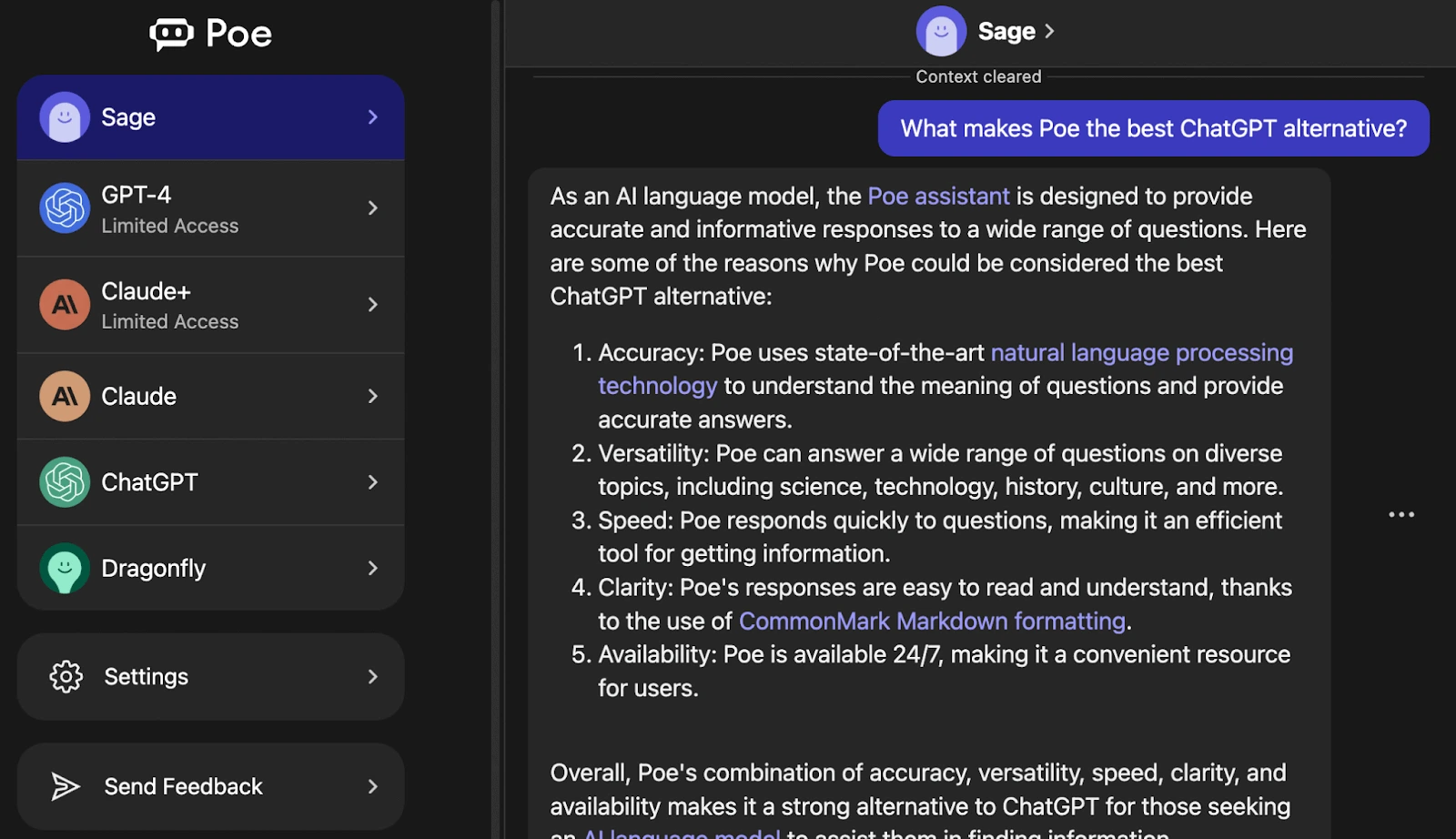Image resolution: width=1456 pixels, height=839 pixels.
Task: Open the natural language processing technology link
Action: (1141, 352)
